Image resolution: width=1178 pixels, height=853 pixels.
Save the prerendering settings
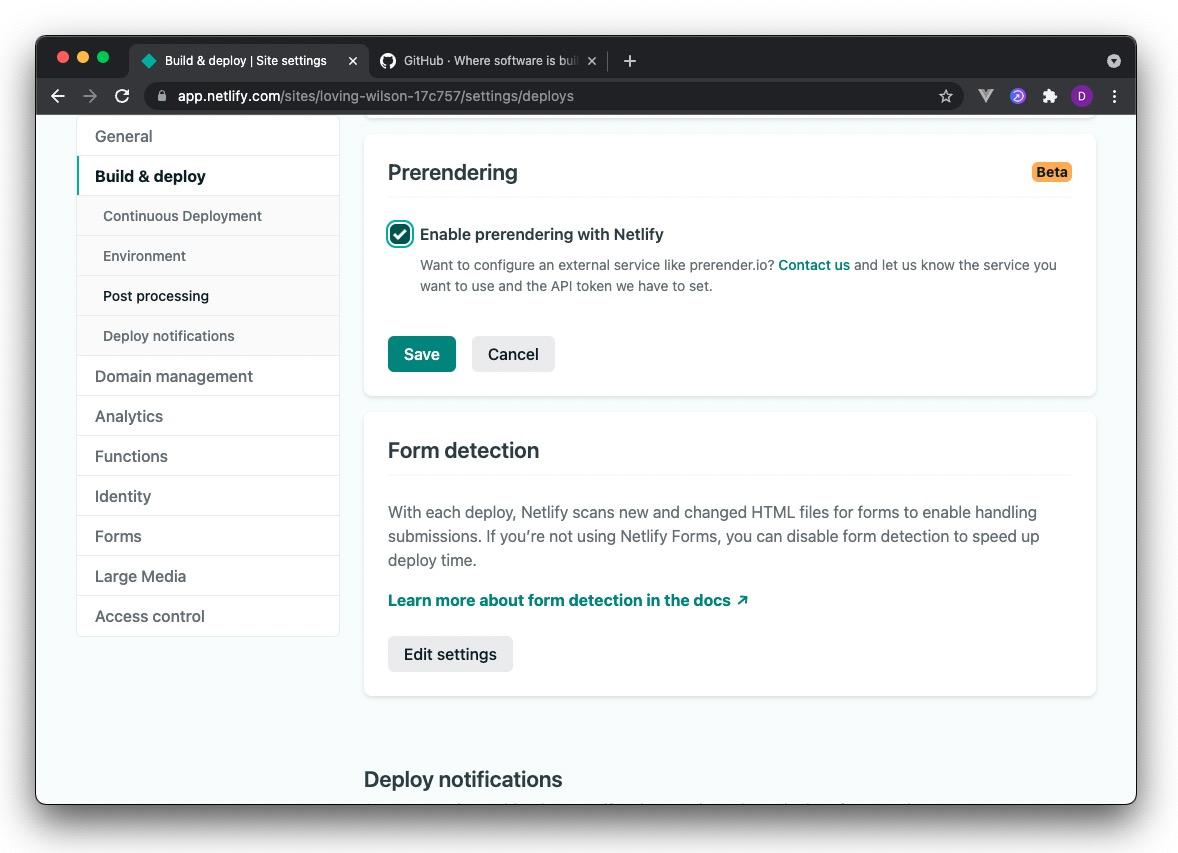click(x=421, y=354)
